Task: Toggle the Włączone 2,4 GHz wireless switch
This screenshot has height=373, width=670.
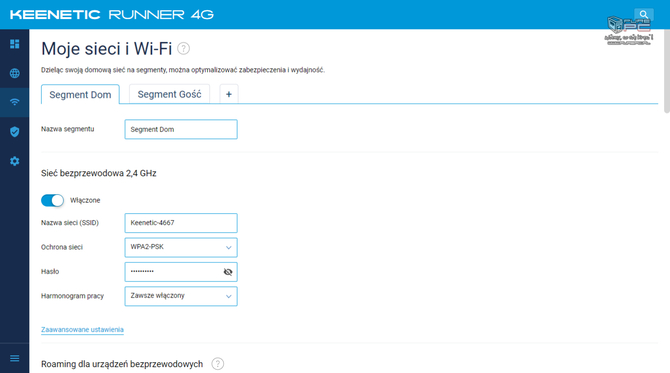Action: click(52, 200)
